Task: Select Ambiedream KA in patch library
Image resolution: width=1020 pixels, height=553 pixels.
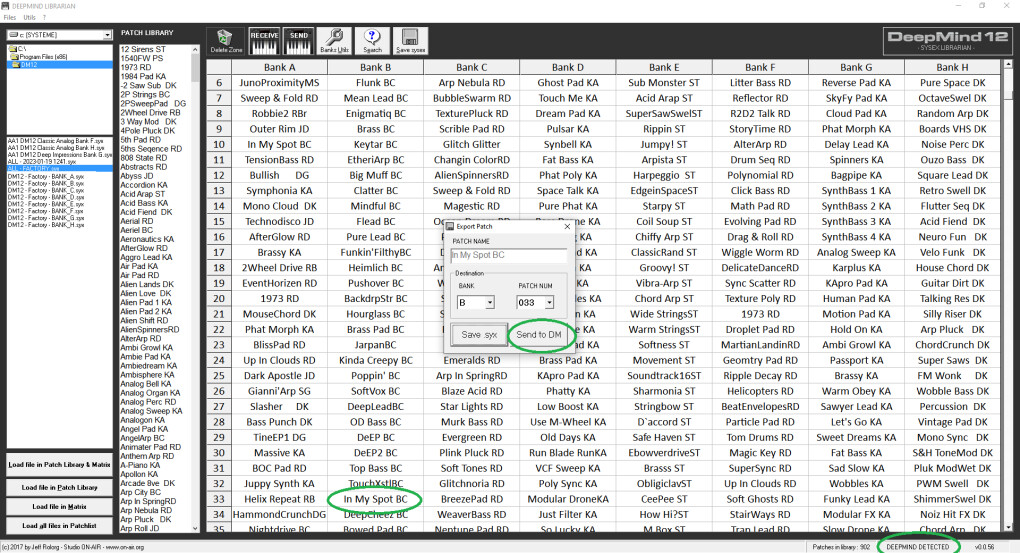Action: [148, 366]
